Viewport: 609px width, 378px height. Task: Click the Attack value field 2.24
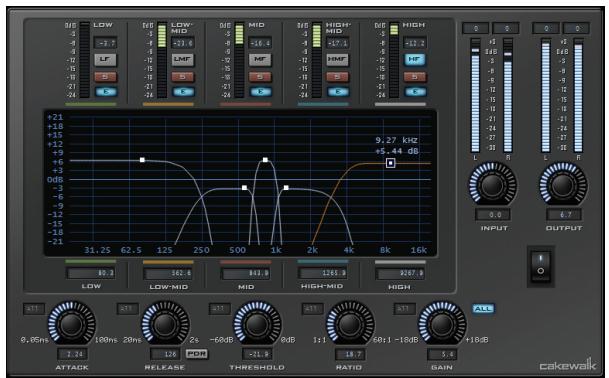tap(73, 354)
